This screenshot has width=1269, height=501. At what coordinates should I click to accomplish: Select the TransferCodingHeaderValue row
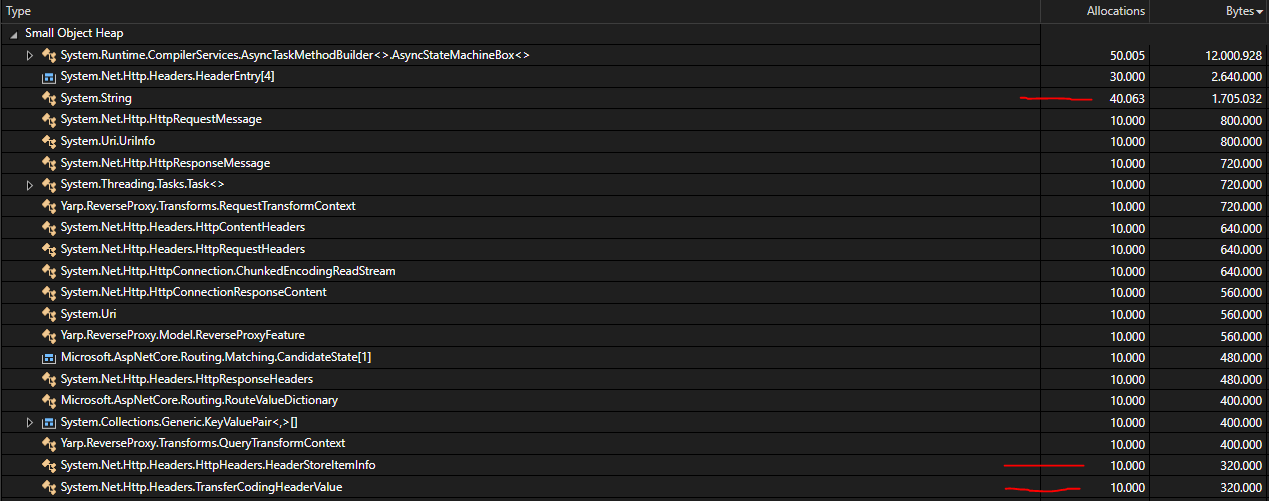(634, 487)
